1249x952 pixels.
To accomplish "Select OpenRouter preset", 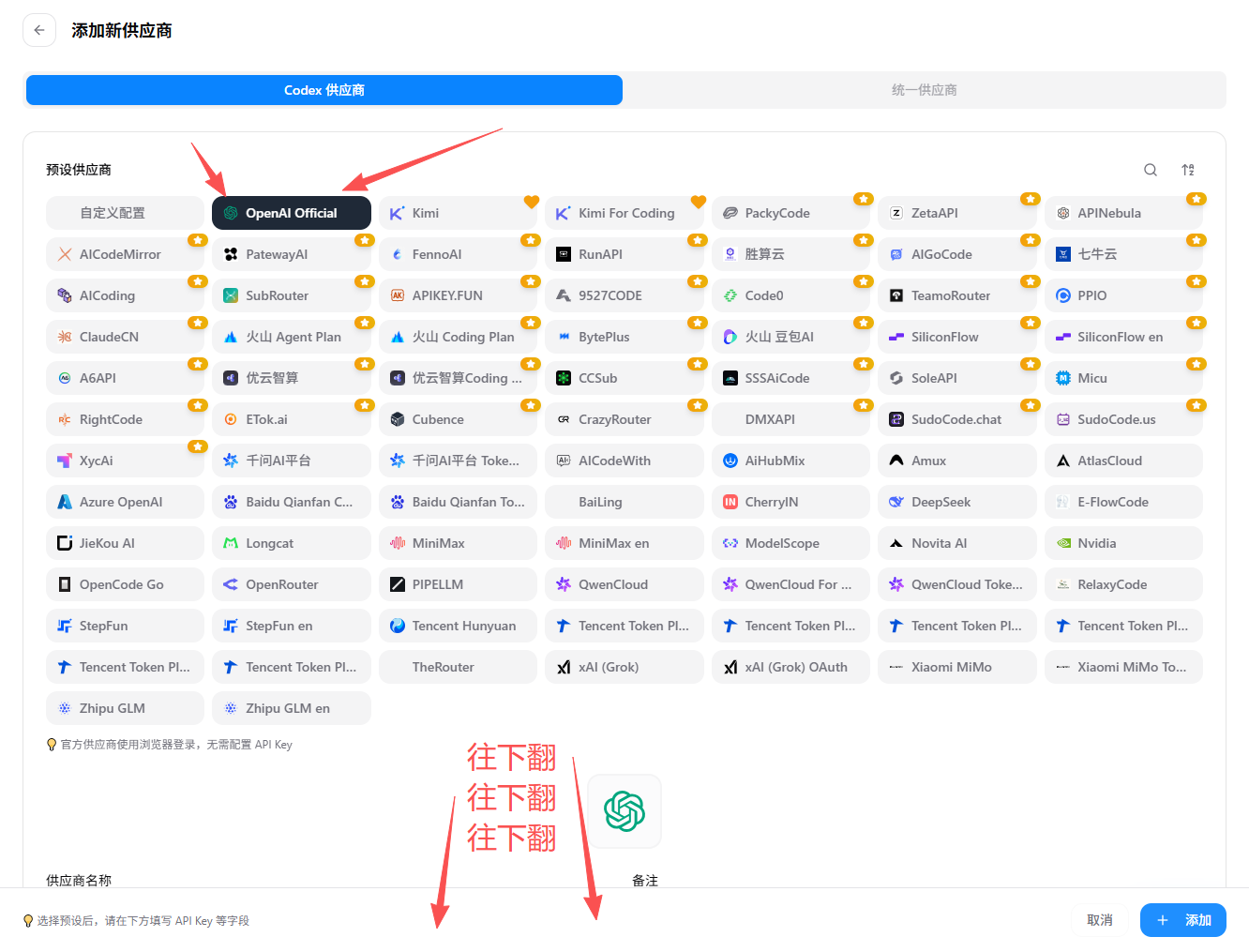I will pos(292,584).
